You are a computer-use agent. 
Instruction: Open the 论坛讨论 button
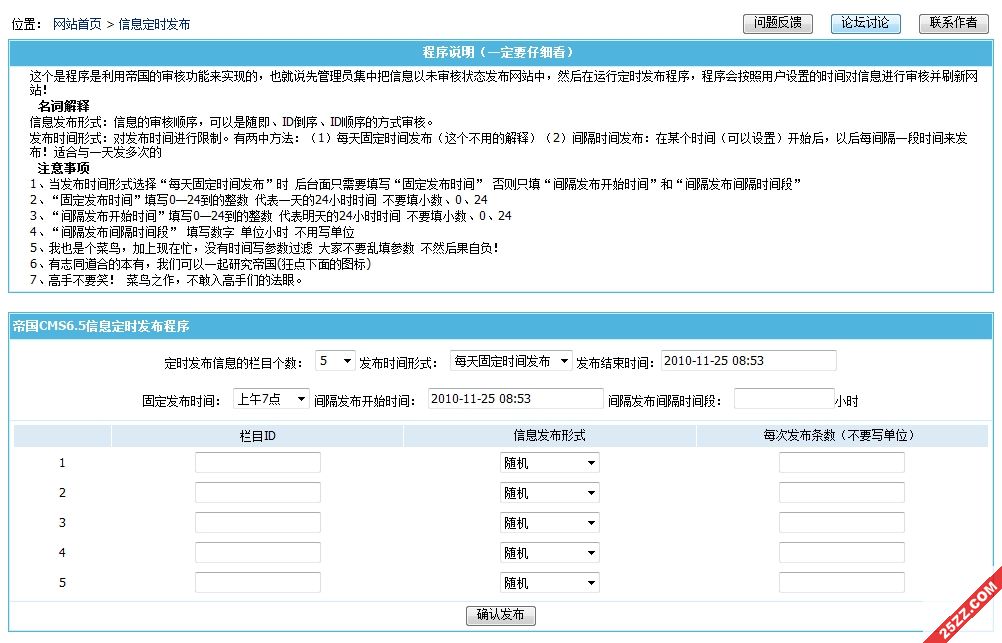(x=865, y=24)
